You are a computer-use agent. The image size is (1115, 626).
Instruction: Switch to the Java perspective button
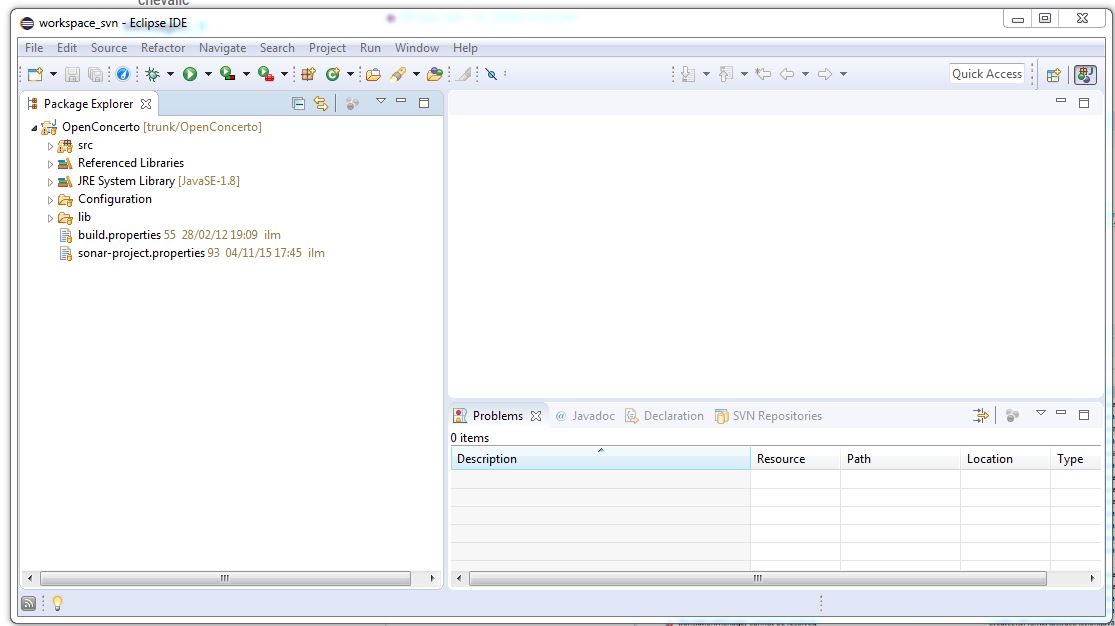tap(1085, 75)
